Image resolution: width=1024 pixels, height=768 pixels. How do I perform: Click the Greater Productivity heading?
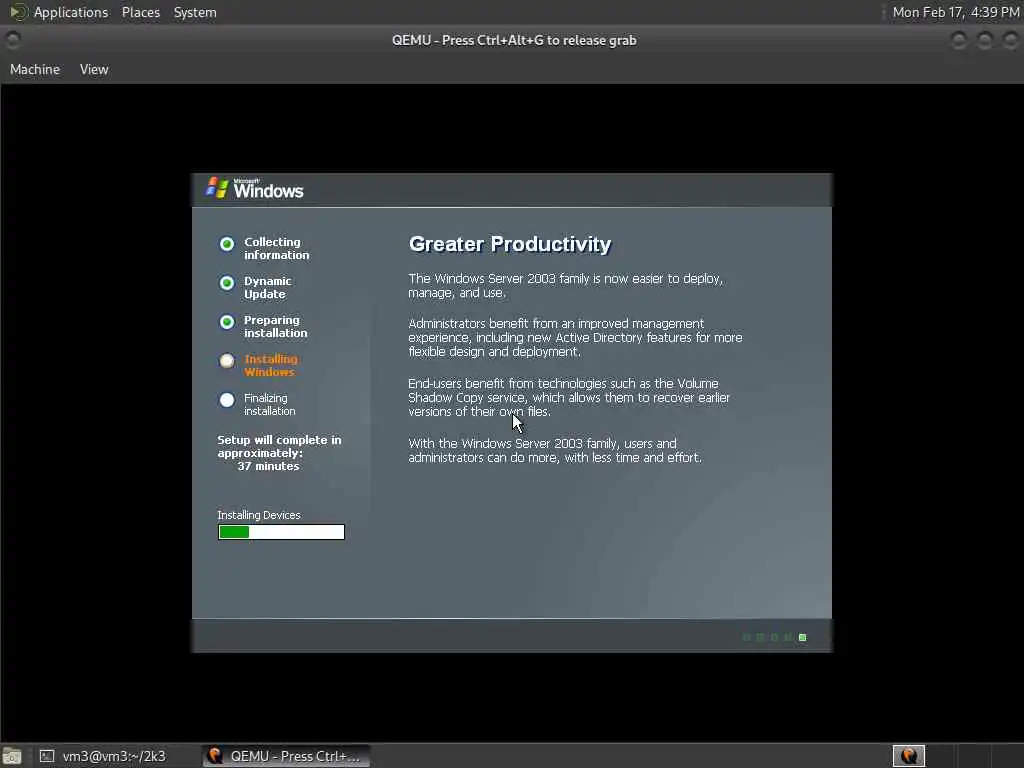[x=510, y=244]
